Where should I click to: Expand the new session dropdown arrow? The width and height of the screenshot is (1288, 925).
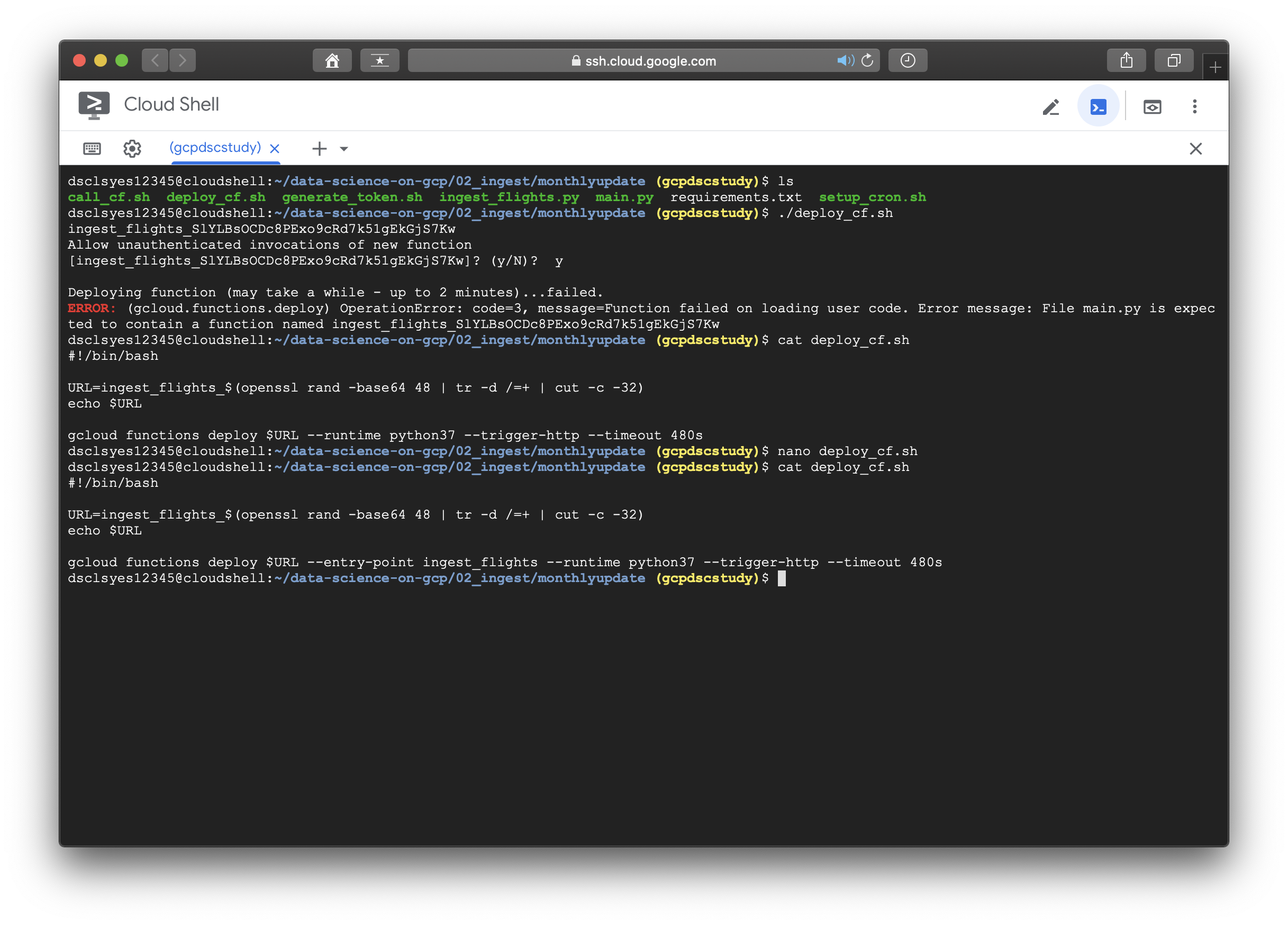[343, 149]
